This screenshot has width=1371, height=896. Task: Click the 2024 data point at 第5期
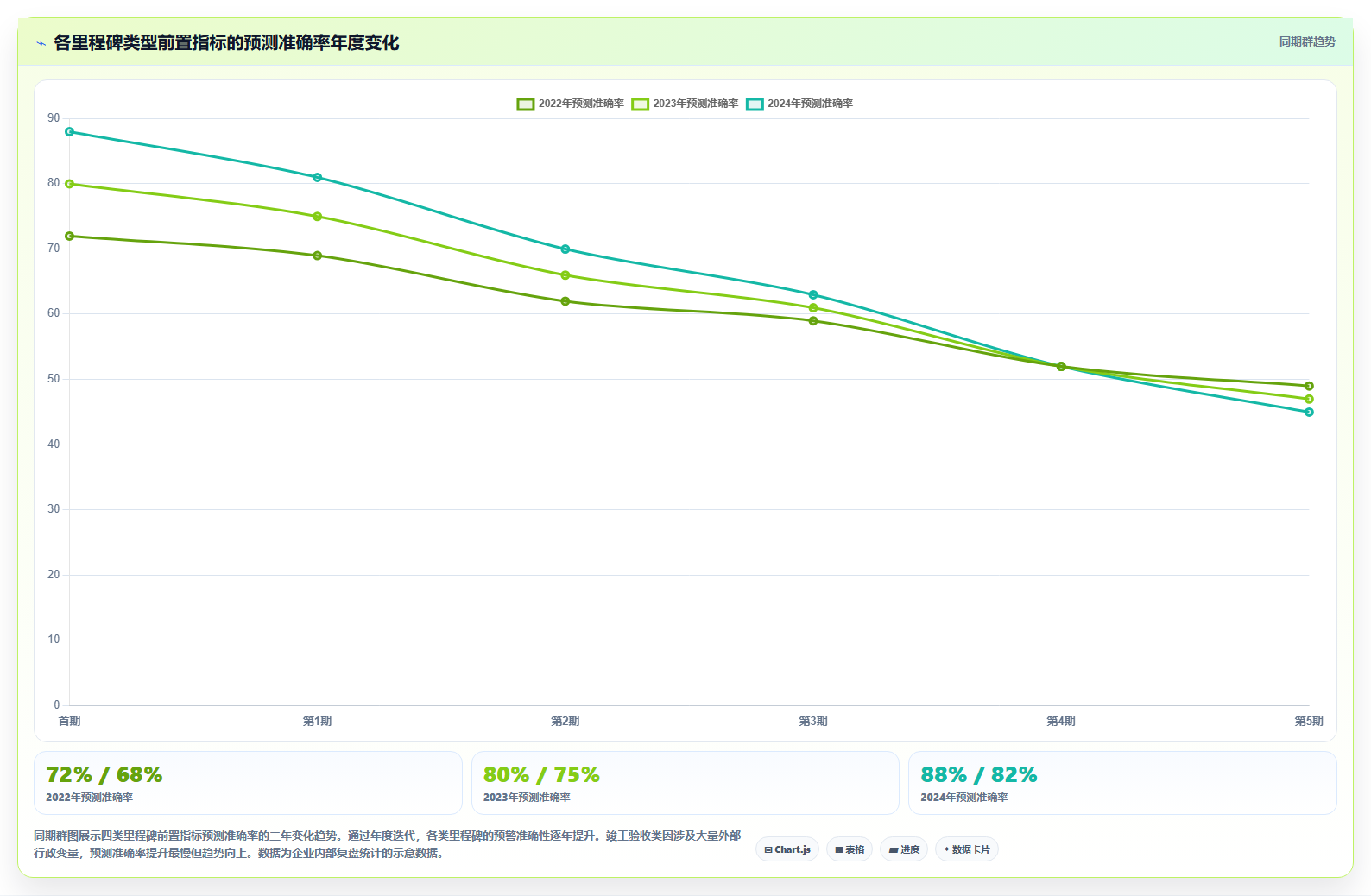pyautogui.click(x=1309, y=413)
